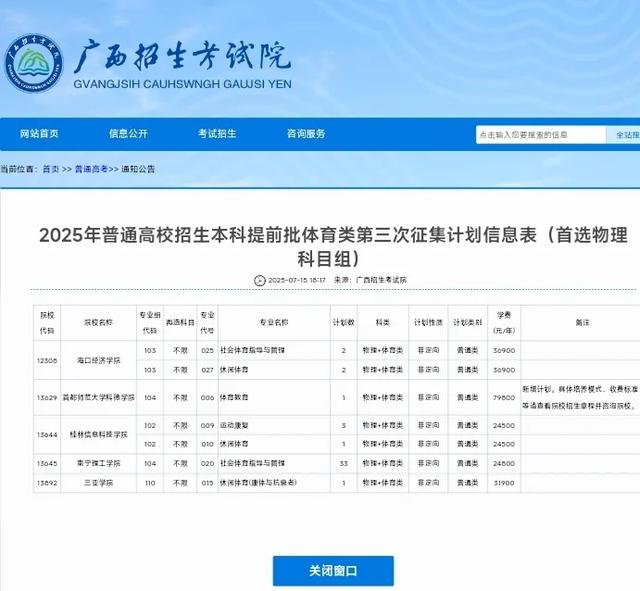Click the clock icon beside the publish date
This screenshot has width=640, height=591.
pyautogui.click(x=260, y=280)
